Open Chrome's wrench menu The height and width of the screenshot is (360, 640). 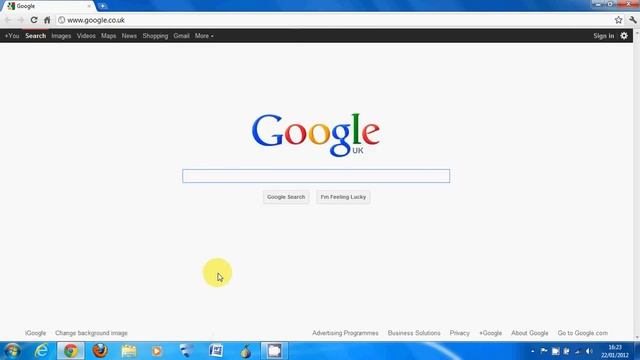[633, 20]
